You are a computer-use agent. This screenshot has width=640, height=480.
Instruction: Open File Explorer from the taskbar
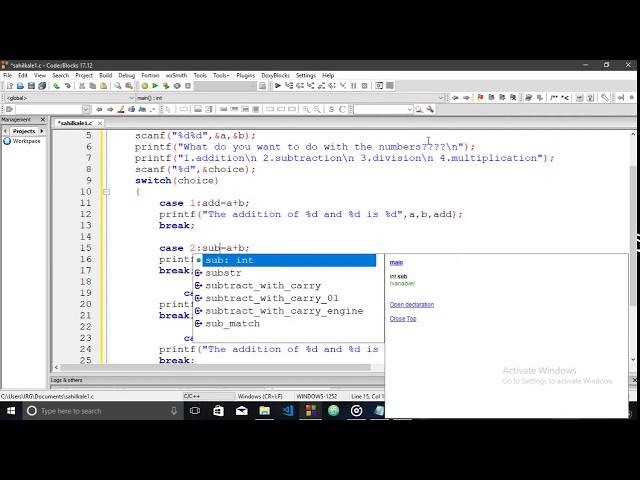(264, 411)
